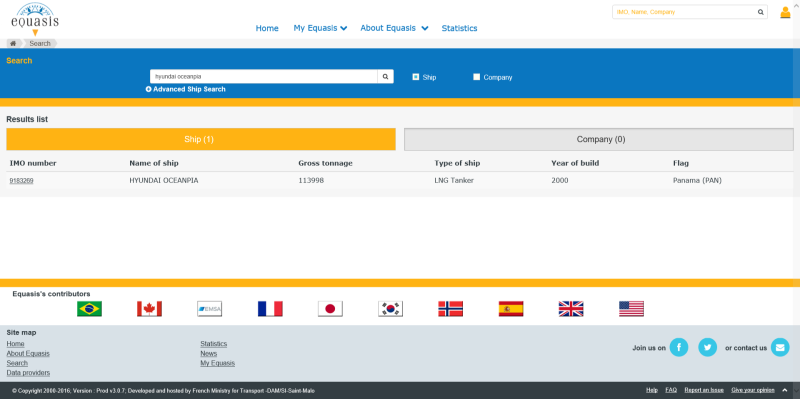Open the Home menu item
800x399 pixels.
(267, 28)
